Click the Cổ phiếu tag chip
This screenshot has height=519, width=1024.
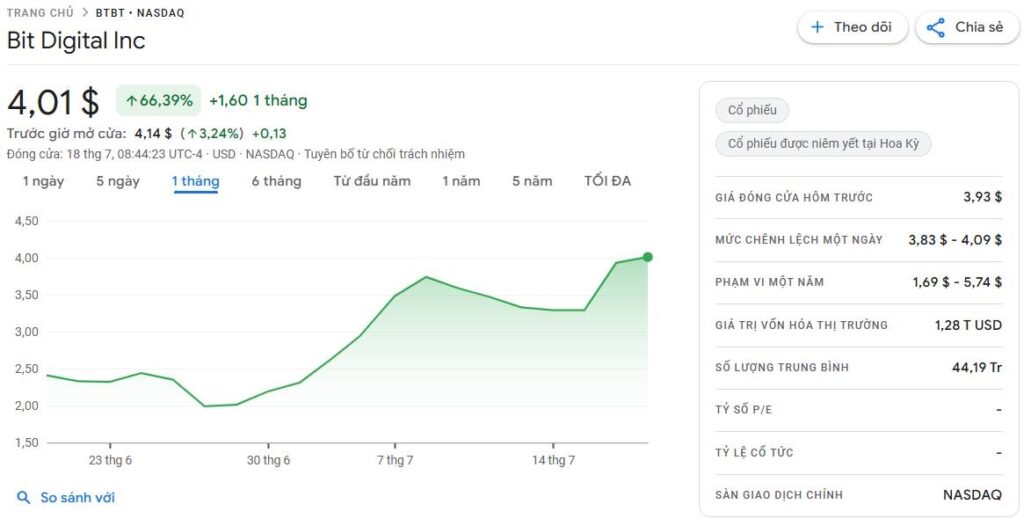pos(752,110)
